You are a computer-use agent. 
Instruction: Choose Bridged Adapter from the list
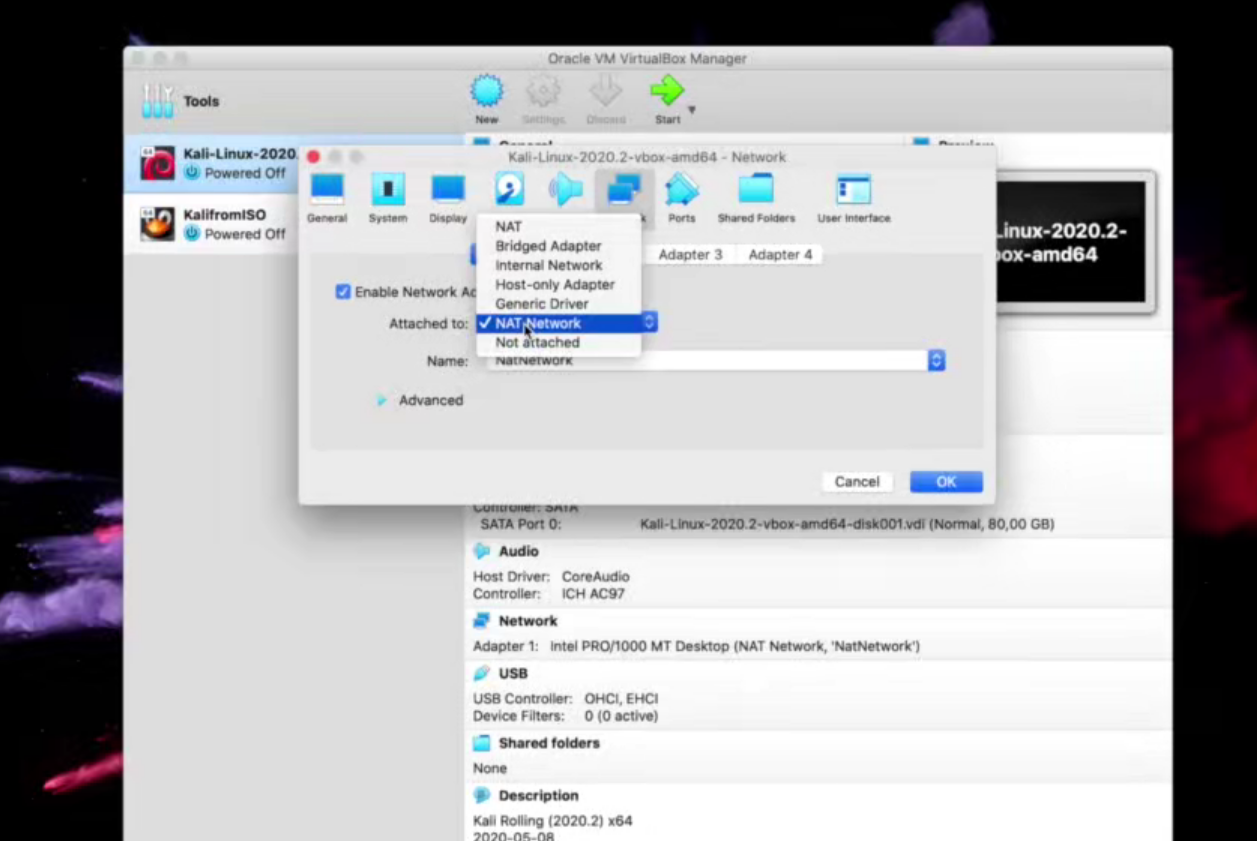tap(548, 246)
